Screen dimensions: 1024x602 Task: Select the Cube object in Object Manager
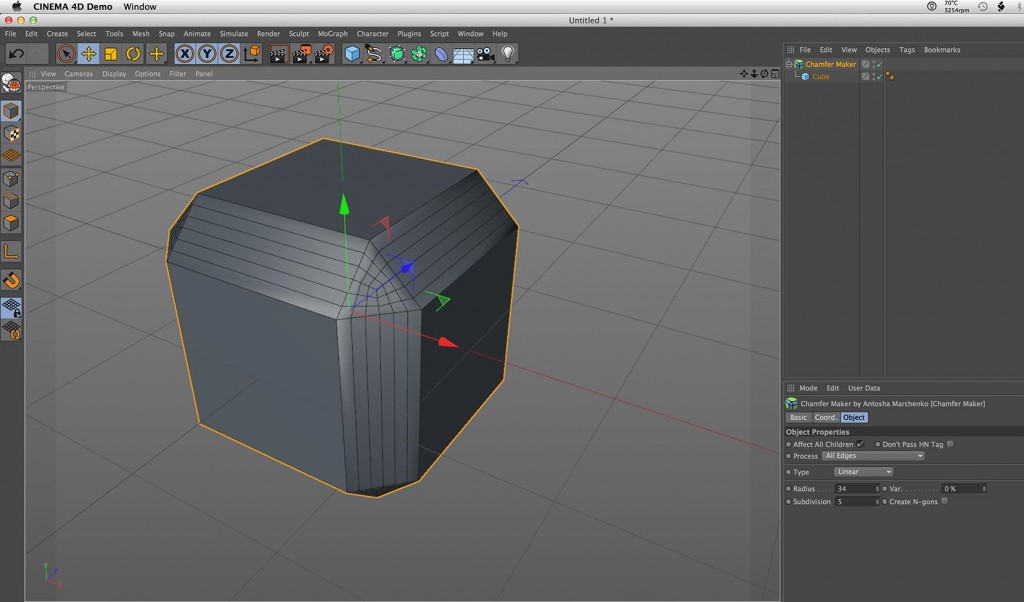[821, 76]
